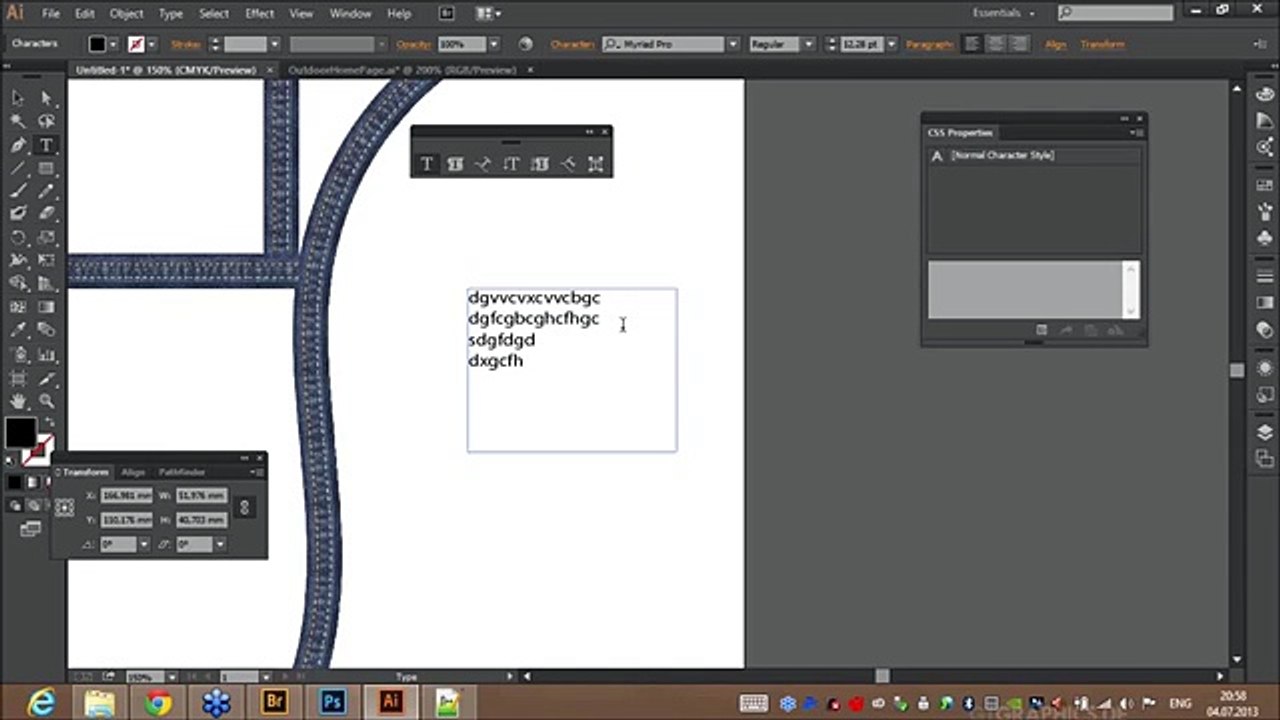This screenshot has width=1280, height=720.
Task: Click the Character link in control bar
Action: click(574, 44)
